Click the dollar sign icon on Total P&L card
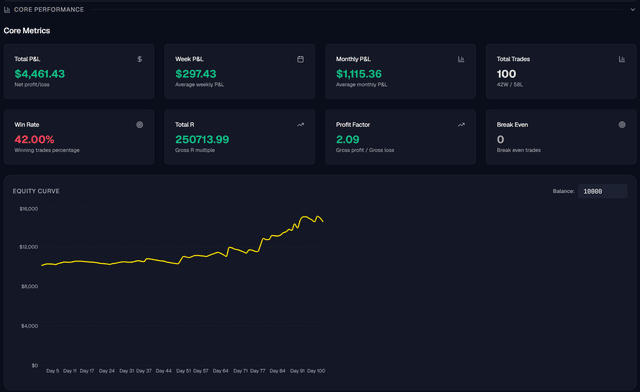 pyautogui.click(x=140, y=59)
